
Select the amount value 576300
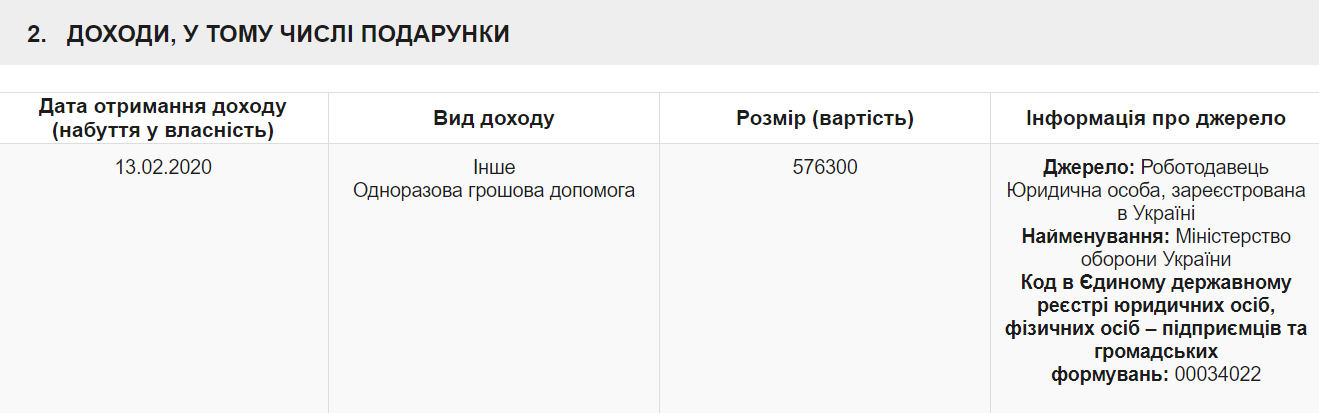pos(825,167)
